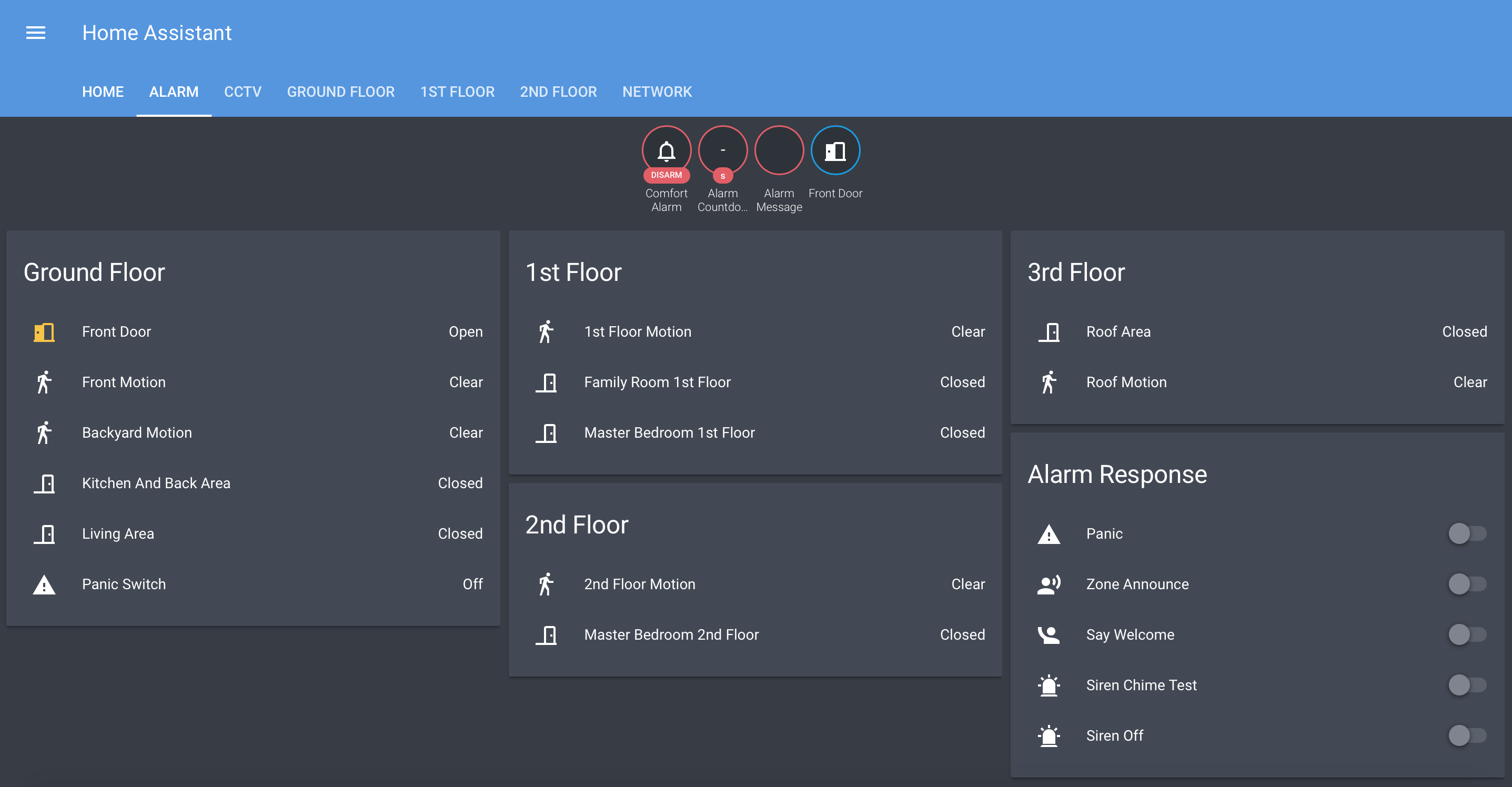
Task: Click the Zone Announce voice icon
Action: (x=1049, y=584)
